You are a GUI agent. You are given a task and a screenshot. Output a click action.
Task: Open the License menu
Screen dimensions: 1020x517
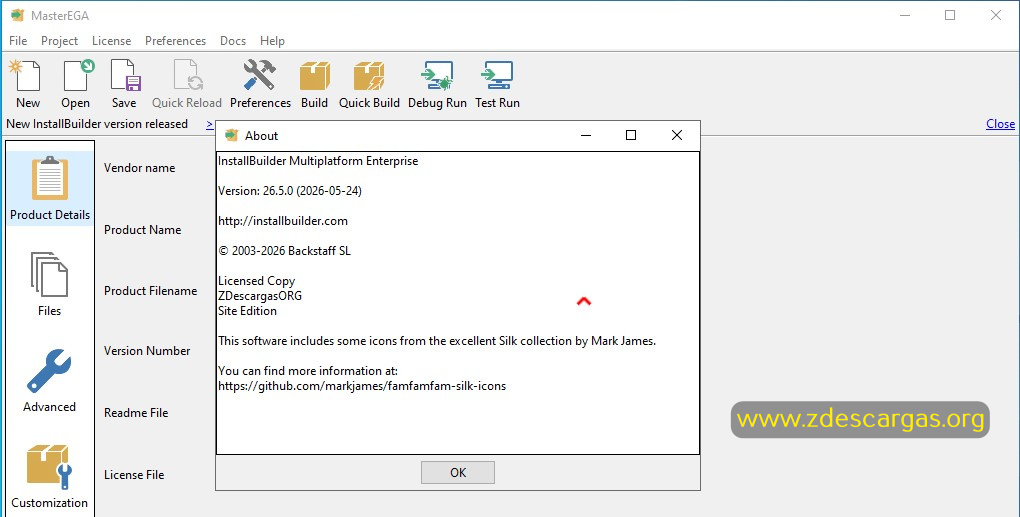111,40
